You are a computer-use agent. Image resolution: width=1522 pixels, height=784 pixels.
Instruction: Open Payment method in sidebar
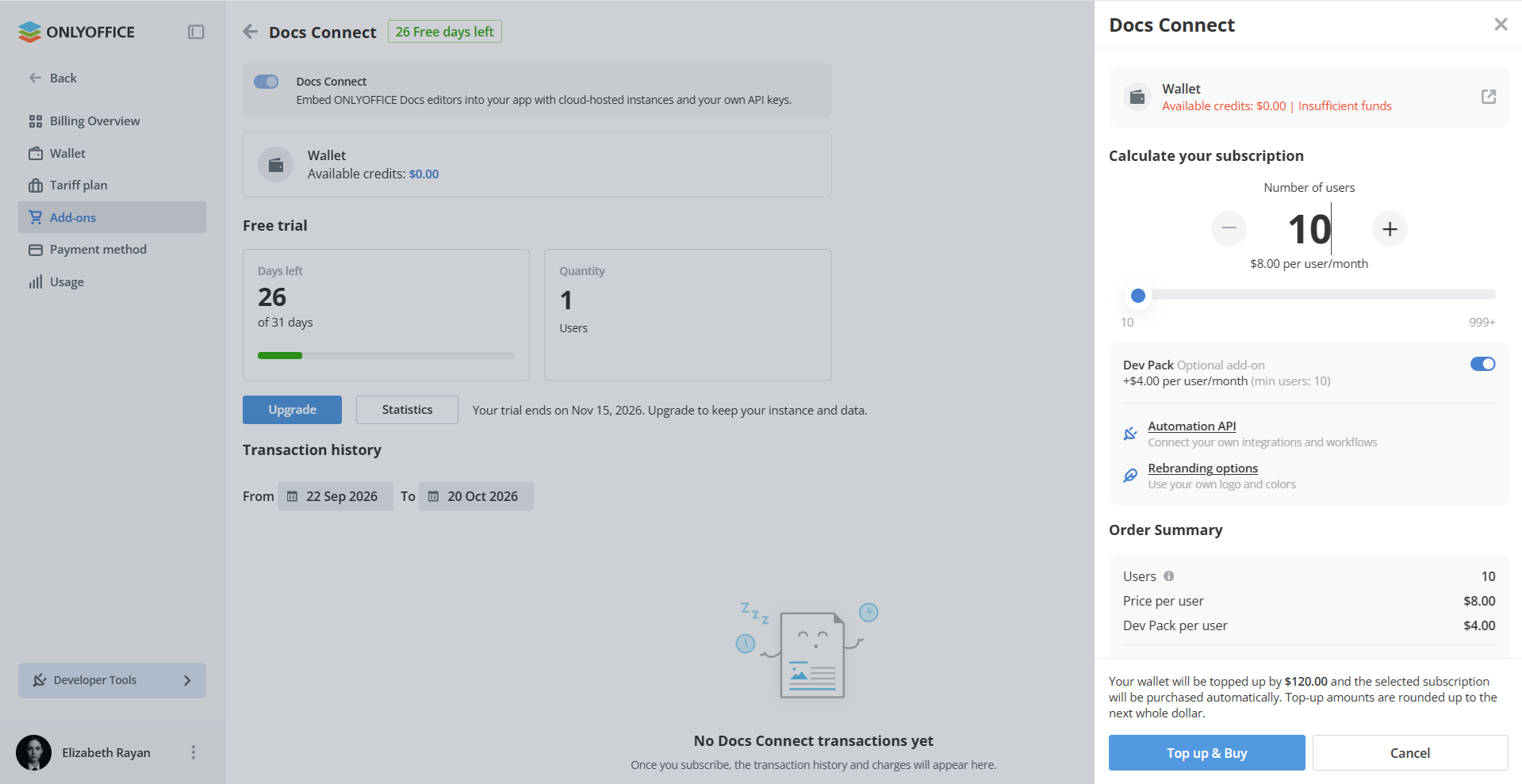112,249
